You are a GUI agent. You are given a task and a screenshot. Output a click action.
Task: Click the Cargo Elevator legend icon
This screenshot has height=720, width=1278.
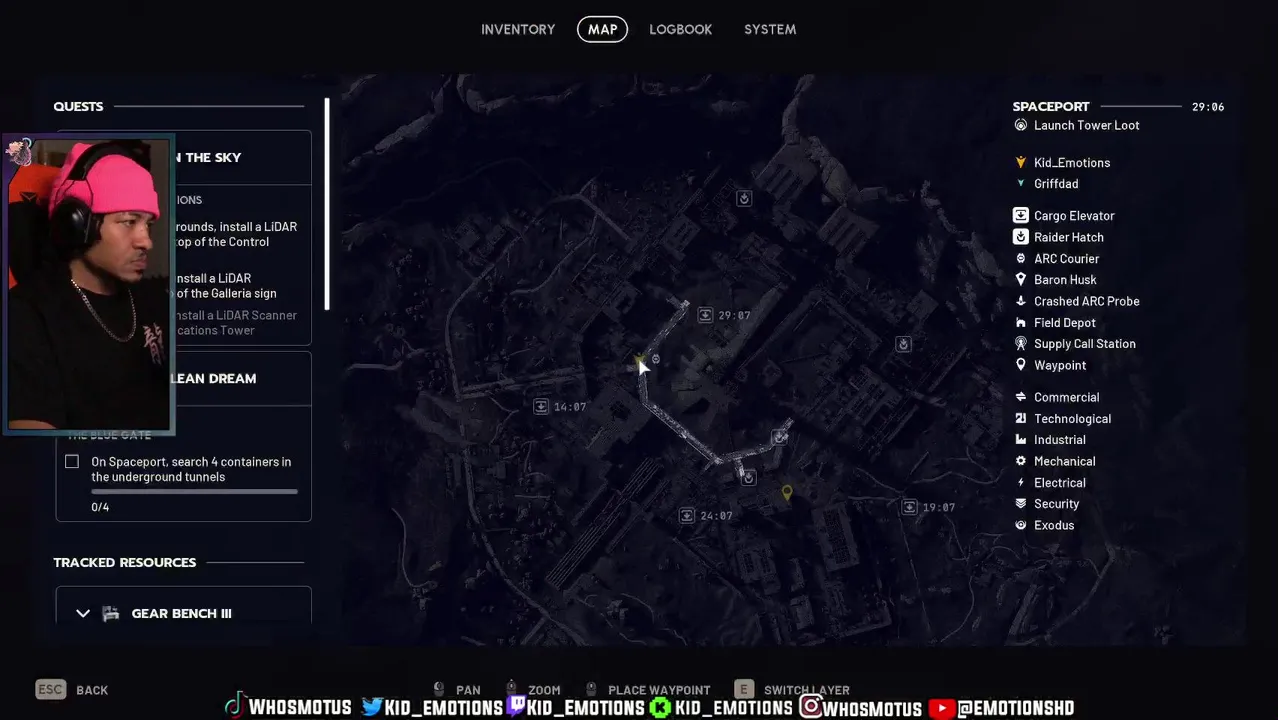[1020, 215]
